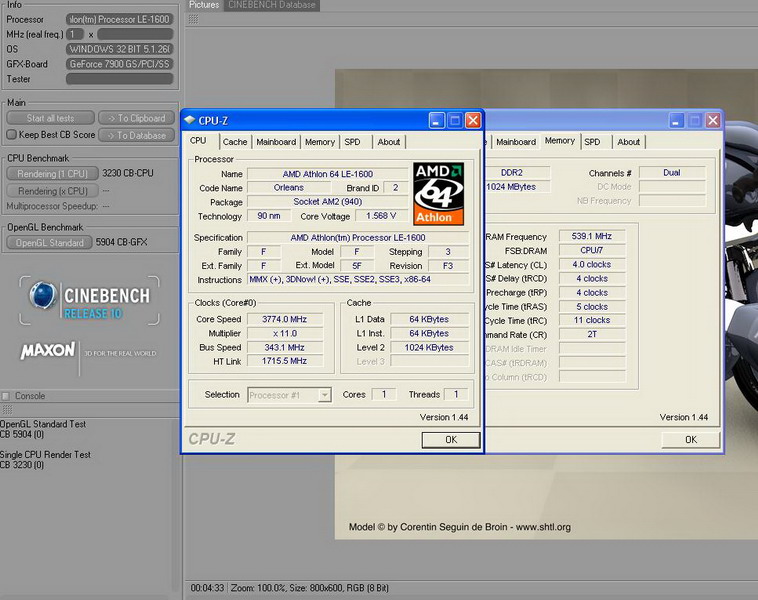Screen dimensions: 758x600
Task: Click the 5904 CB-GFX score text
Action: click(x=121, y=242)
